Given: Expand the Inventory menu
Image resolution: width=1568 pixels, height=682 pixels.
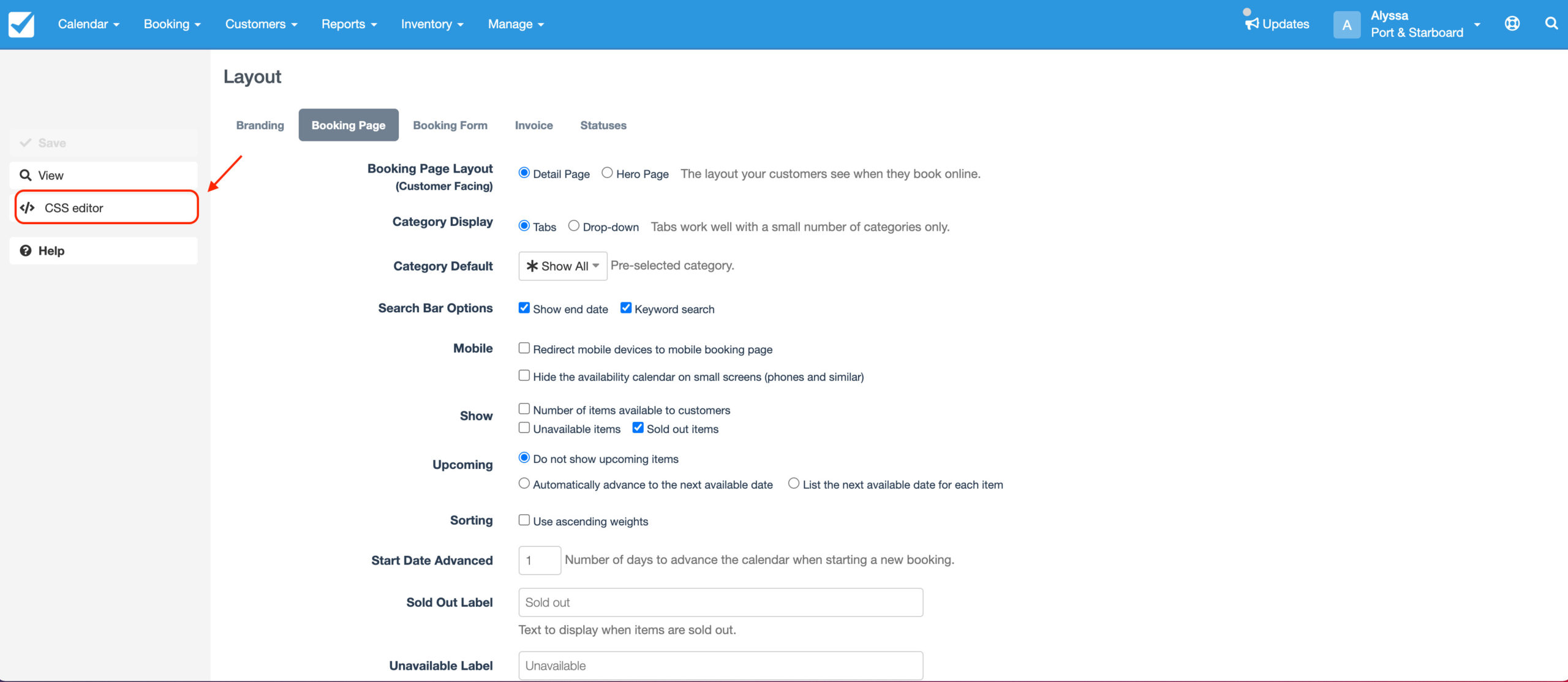Looking at the screenshot, I should click(x=432, y=24).
